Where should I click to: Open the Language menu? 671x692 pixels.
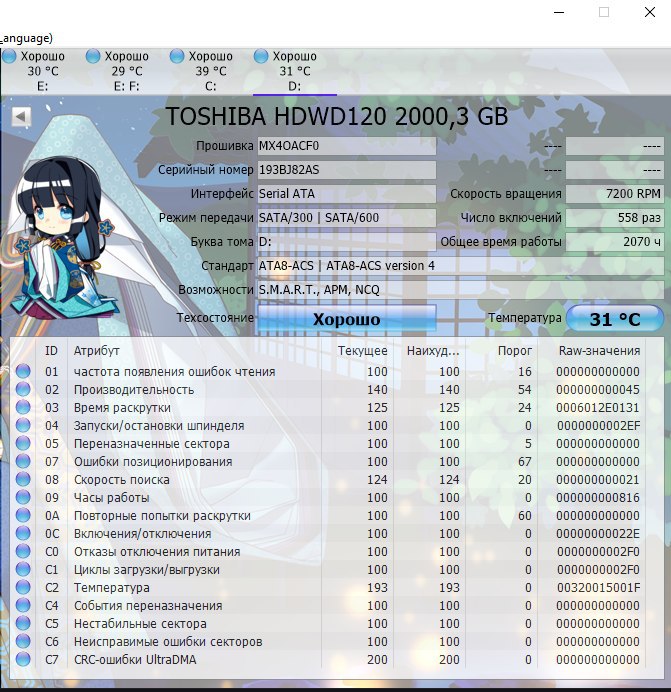click(26, 38)
